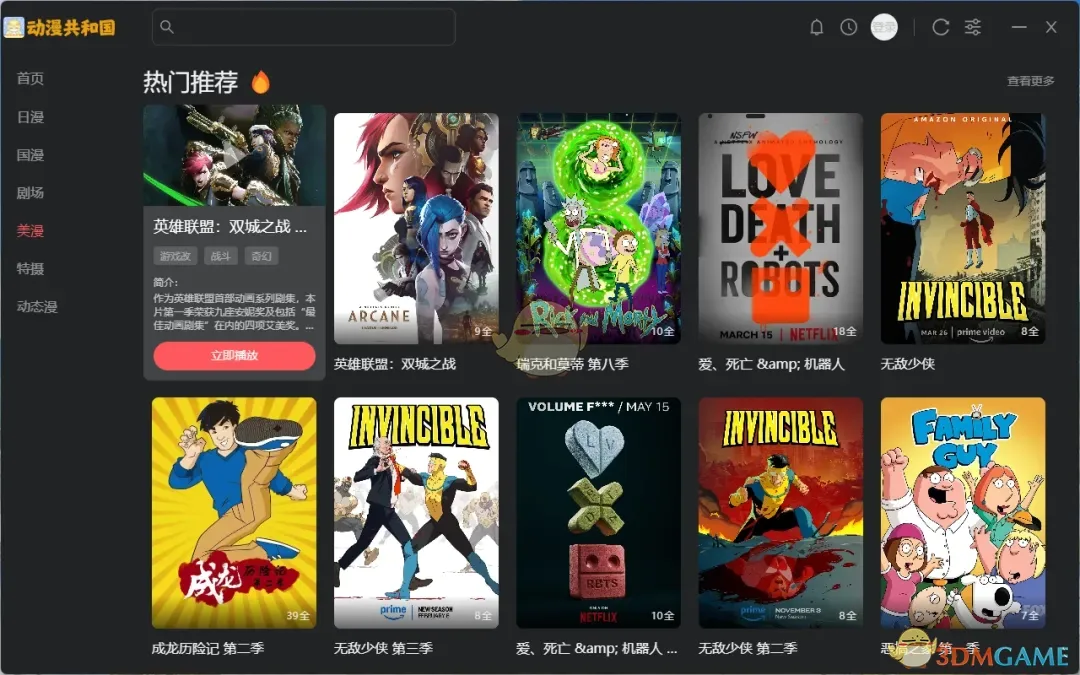Screen dimensions: 1080x675
Task: Open the 动态漫 category
Action: 37,307
